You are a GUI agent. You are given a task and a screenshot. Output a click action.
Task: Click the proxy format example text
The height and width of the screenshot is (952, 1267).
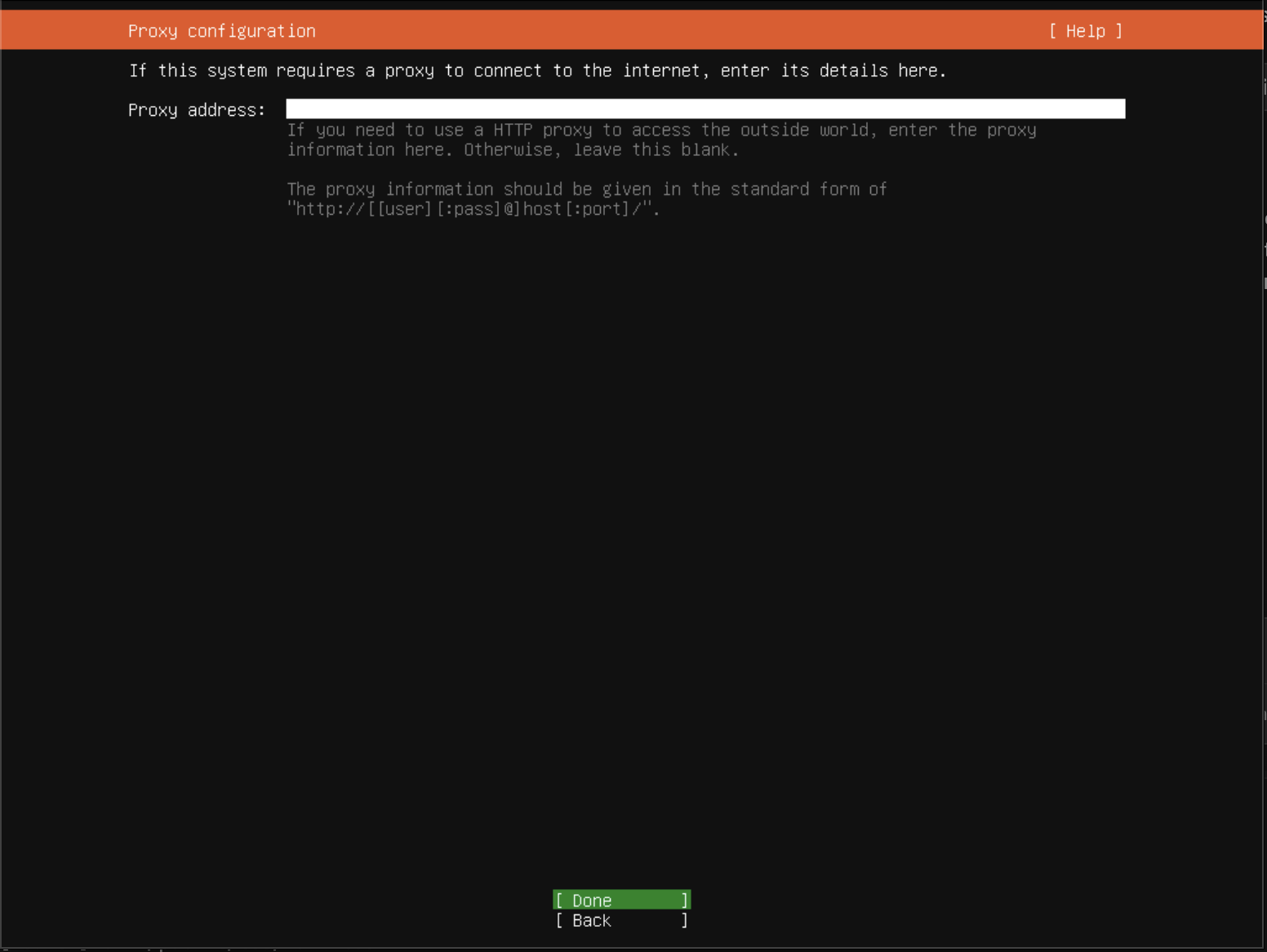click(x=473, y=209)
